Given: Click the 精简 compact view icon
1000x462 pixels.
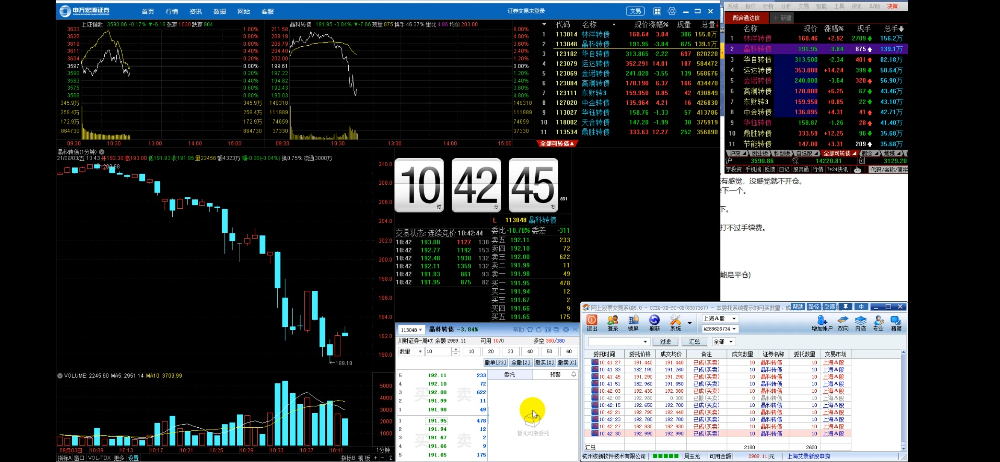Looking at the screenshot, I should (x=896, y=324).
